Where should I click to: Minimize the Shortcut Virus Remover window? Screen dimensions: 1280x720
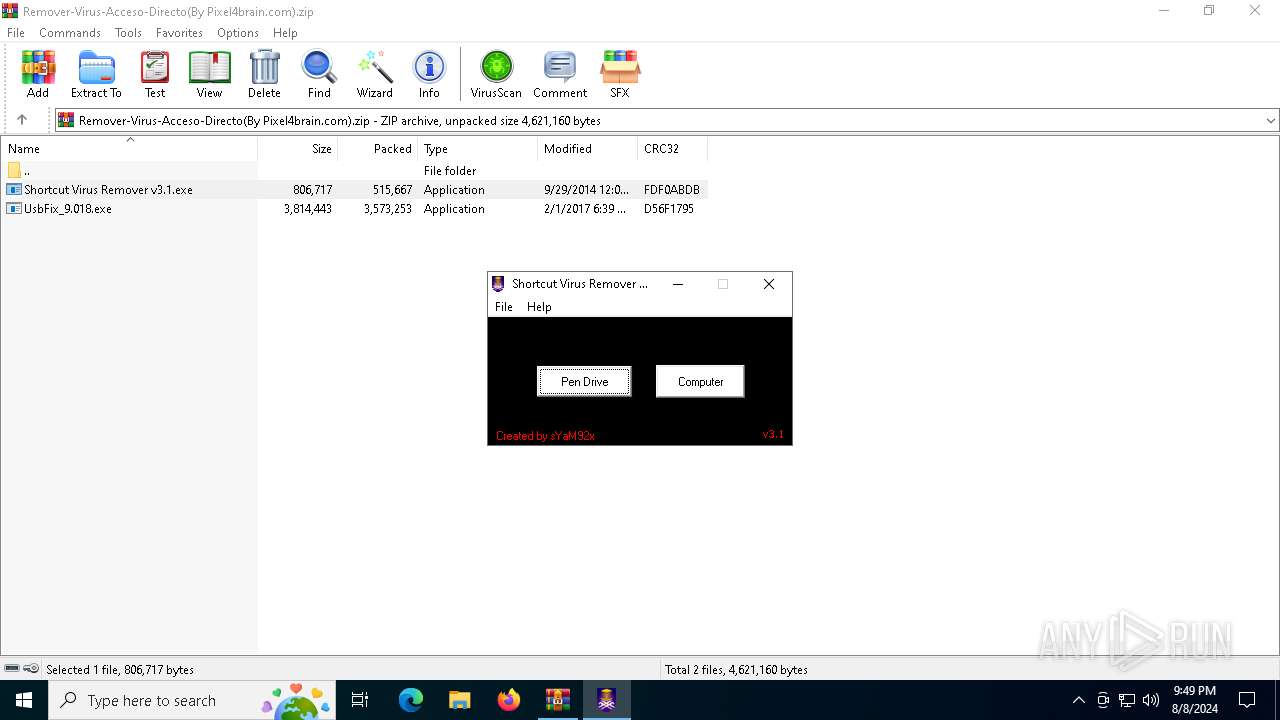coord(678,284)
